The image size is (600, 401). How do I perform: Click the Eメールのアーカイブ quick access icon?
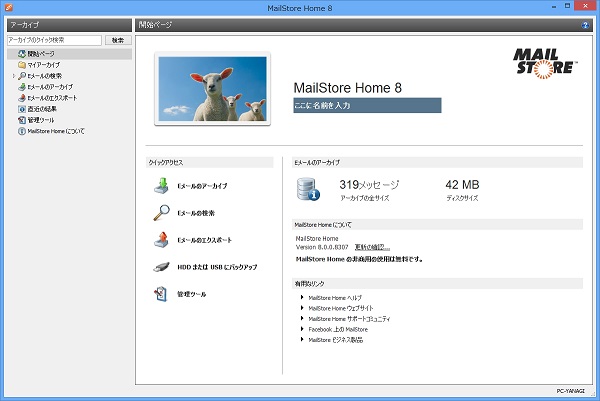(x=160, y=186)
